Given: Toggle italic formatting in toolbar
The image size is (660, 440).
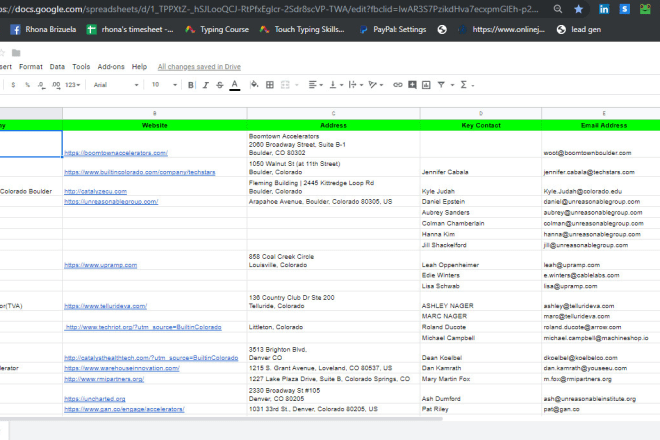Looking at the screenshot, I should click(205, 85).
